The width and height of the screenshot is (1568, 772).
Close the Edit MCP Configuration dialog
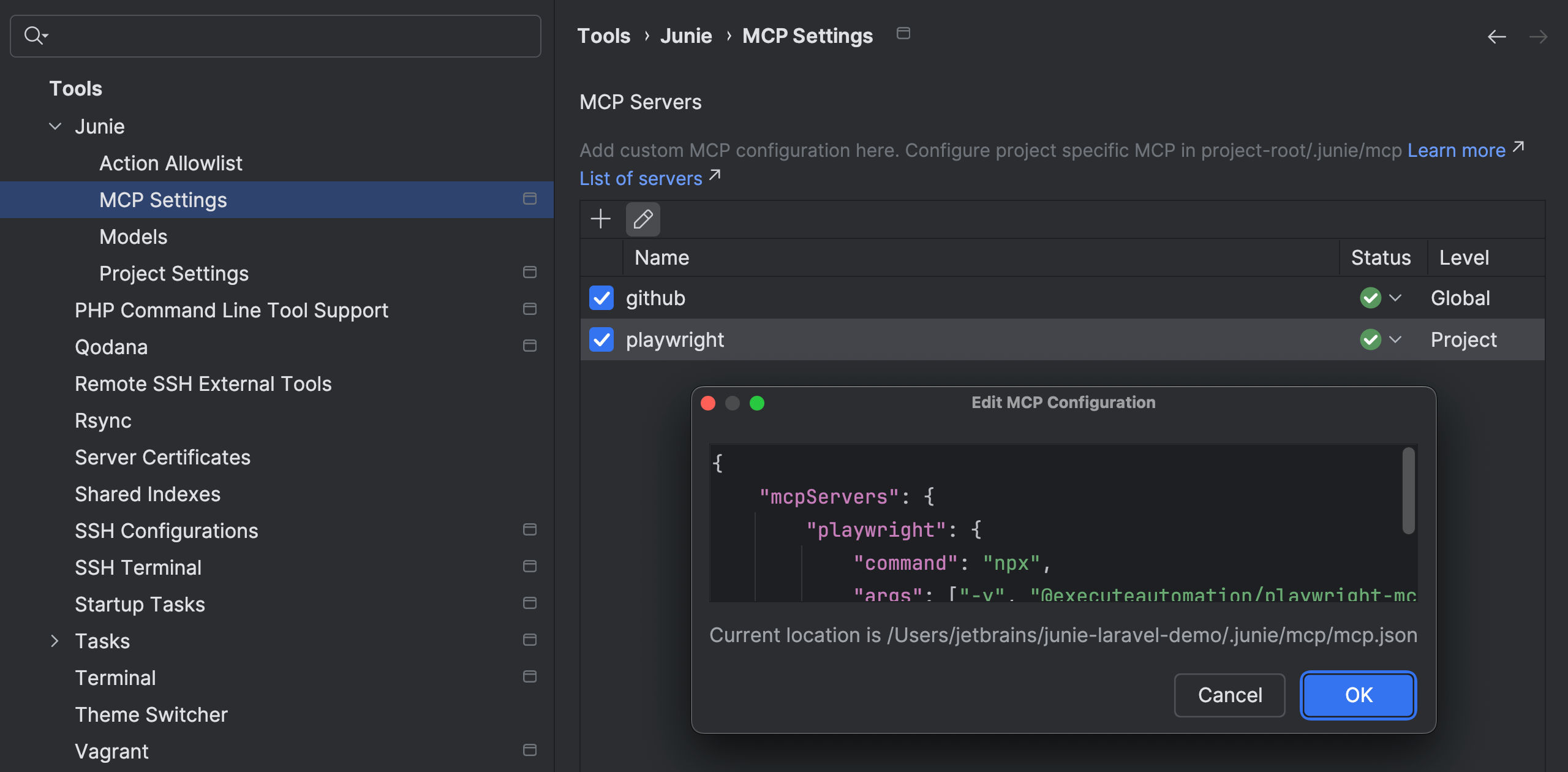pyautogui.click(x=708, y=403)
